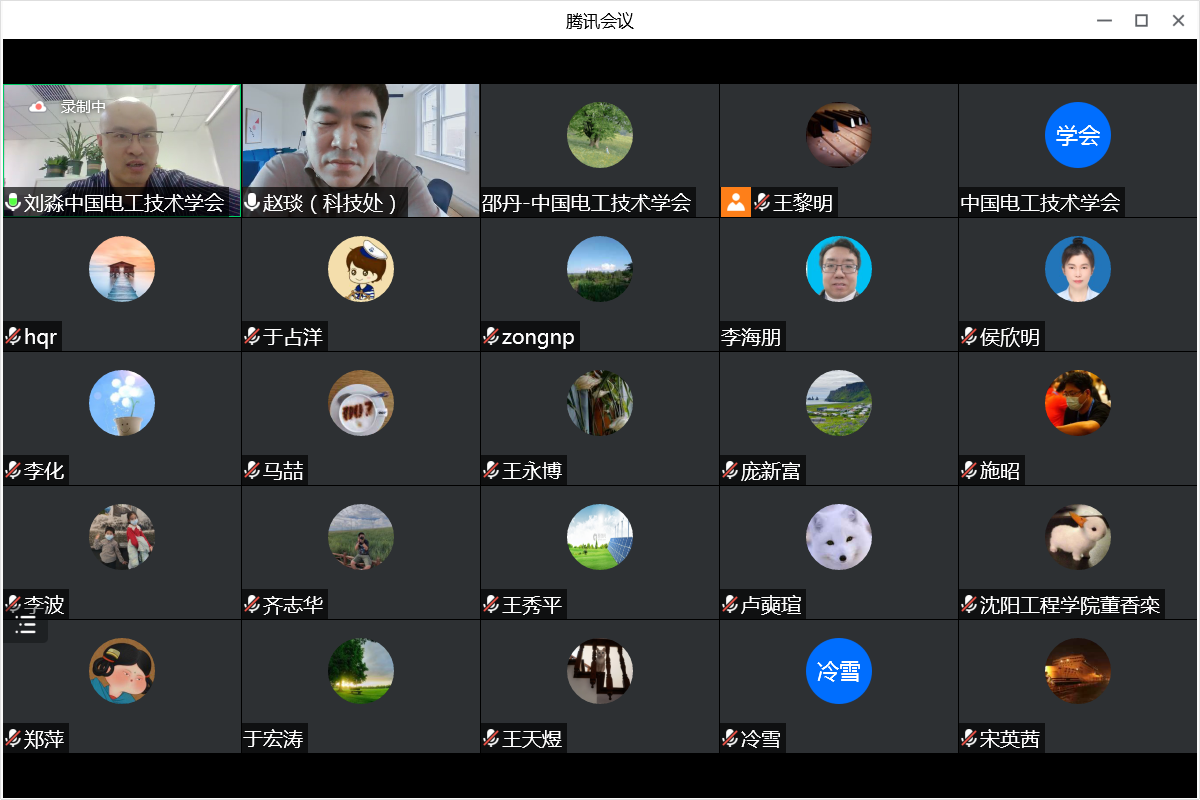The height and width of the screenshot is (800, 1200).
Task: Click the muted mic icon for 侯欣明
Action: point(969,337)
